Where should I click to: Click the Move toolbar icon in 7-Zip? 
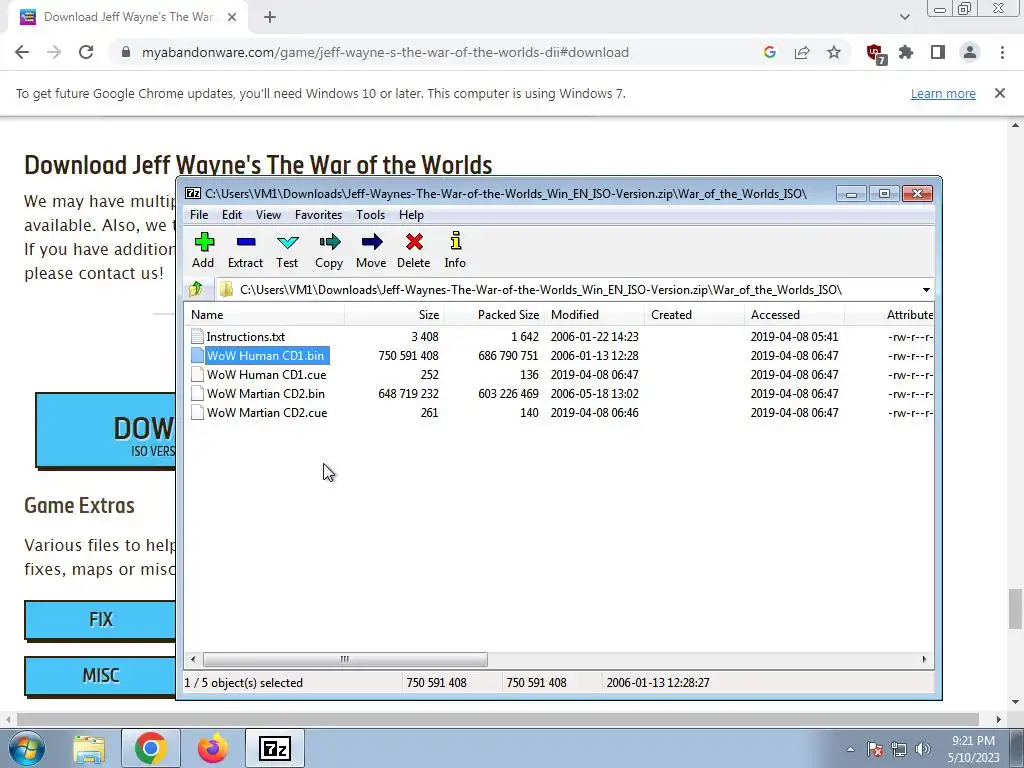(x=371, y=250)
